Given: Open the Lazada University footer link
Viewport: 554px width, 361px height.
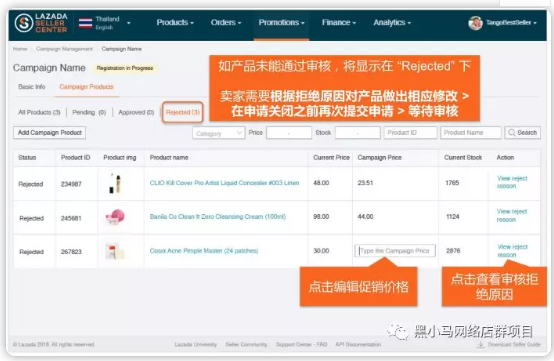Looking at the screenshot, I should click(195, 344).
